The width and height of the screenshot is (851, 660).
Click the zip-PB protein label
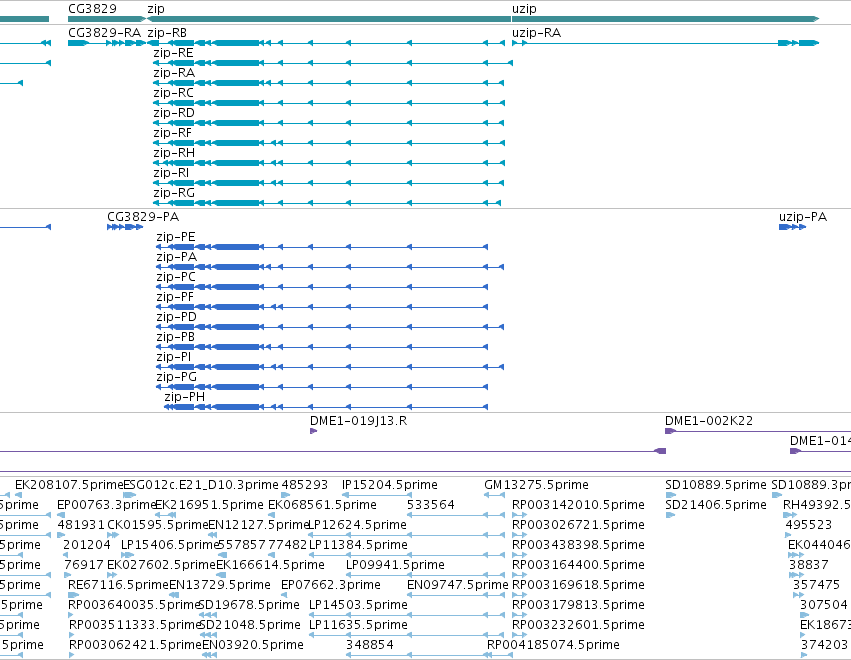(x=175, y=337)
